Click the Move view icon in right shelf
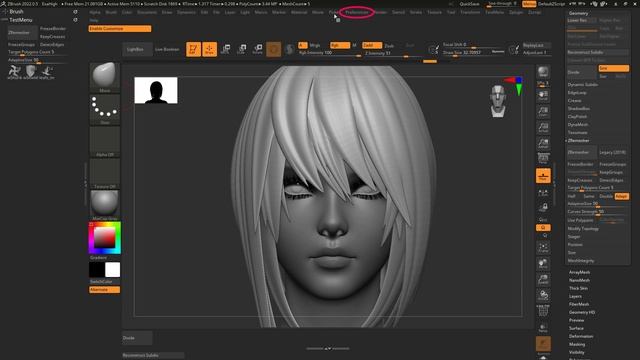The height and width of the screenshot is (360, 640). click(543, 264)
